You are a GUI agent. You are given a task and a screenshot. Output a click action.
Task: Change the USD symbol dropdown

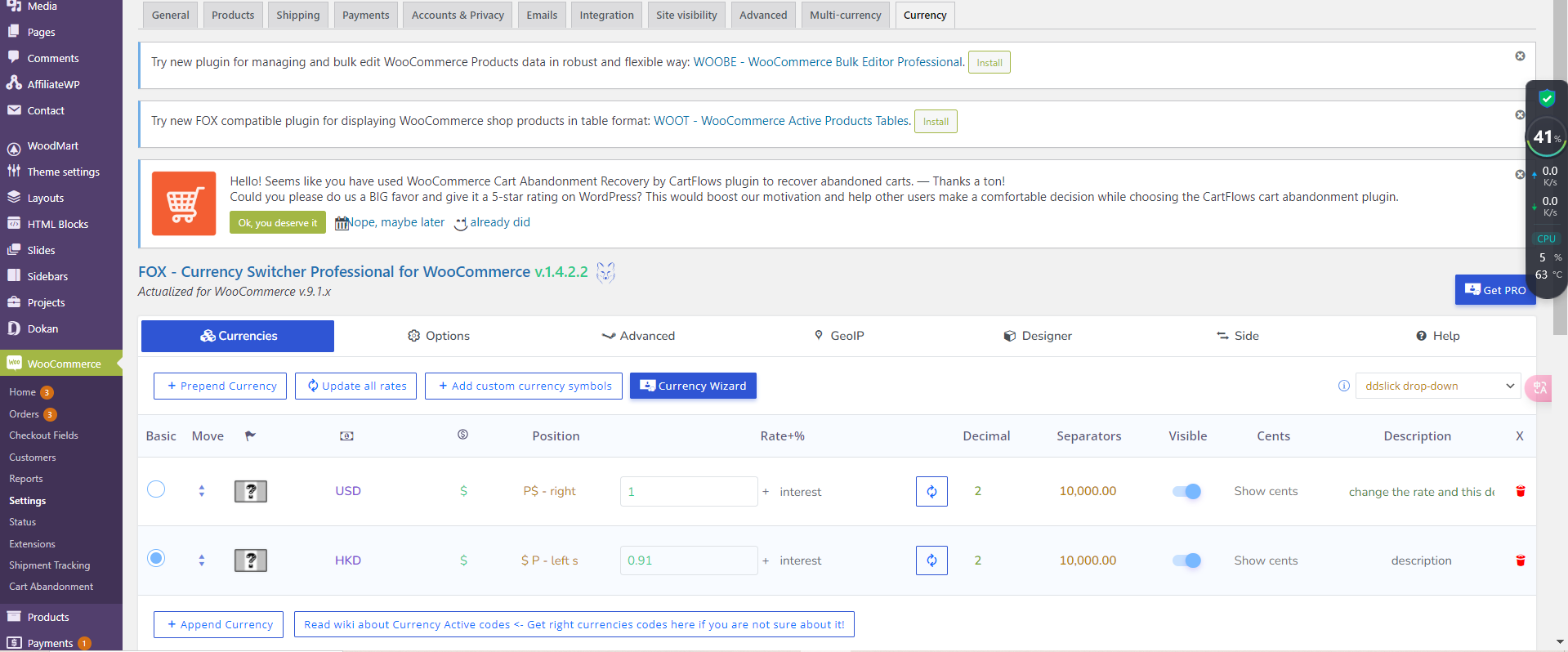[x=463, y=491]
